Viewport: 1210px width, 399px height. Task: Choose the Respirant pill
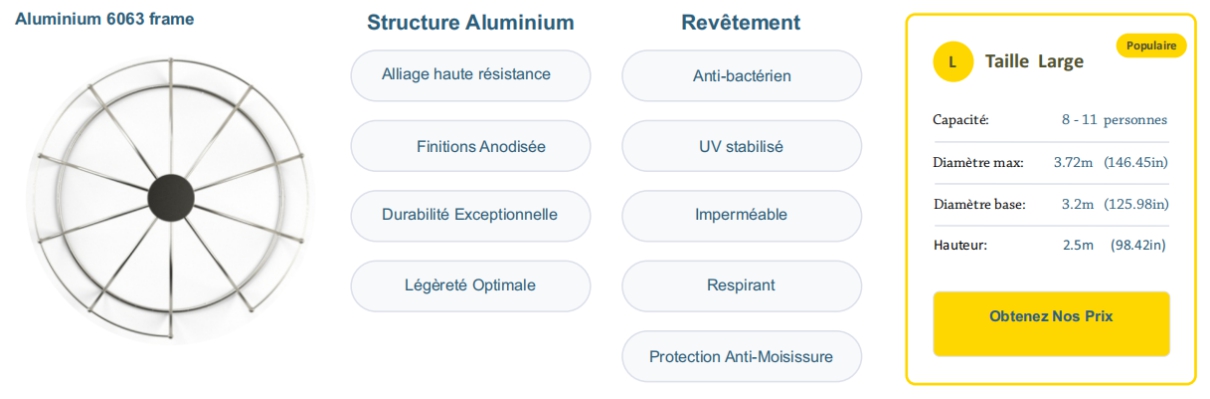tap(741, 286)
